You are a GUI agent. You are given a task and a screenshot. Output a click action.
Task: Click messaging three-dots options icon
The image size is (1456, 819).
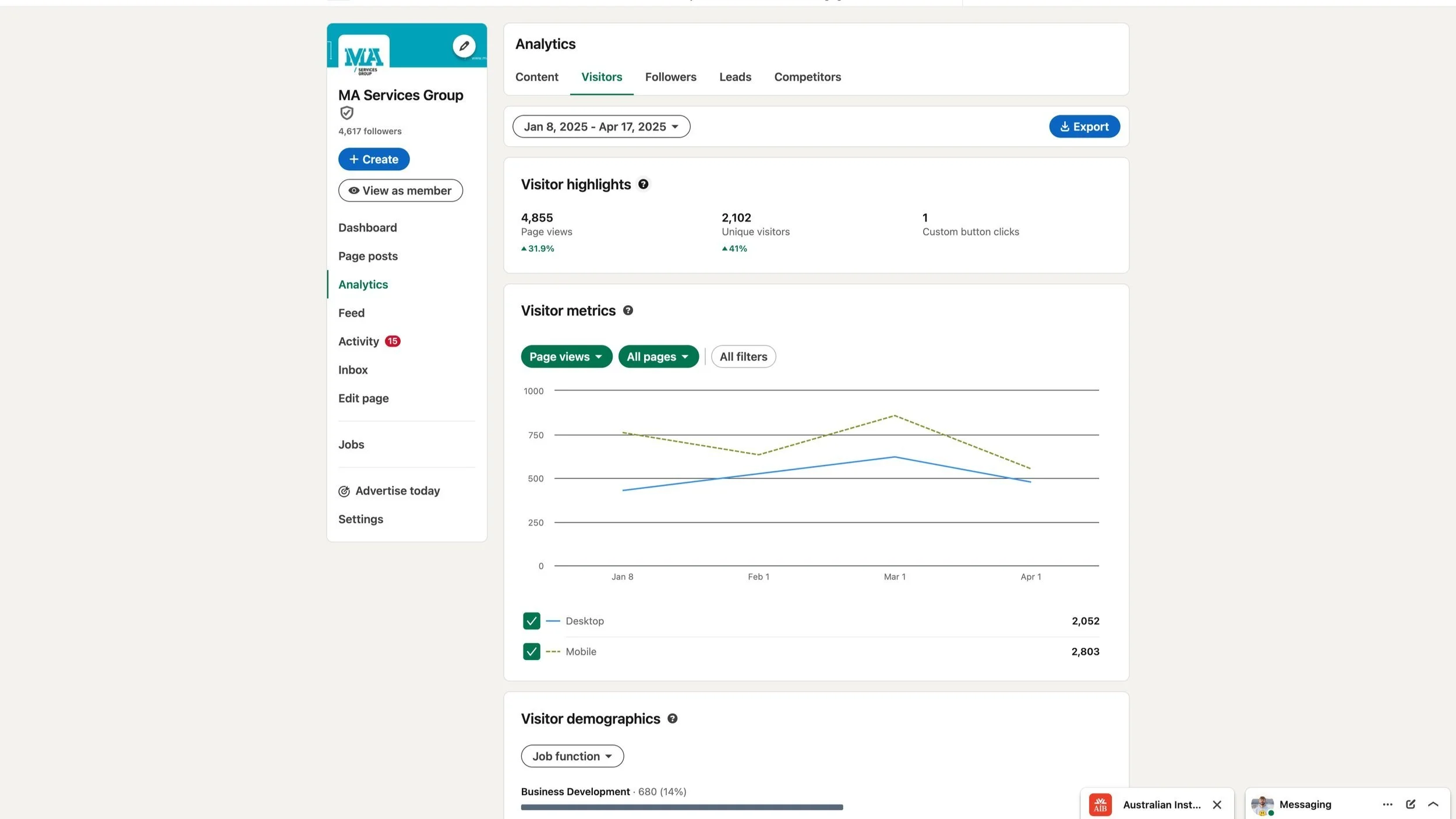pos(1387,804)
